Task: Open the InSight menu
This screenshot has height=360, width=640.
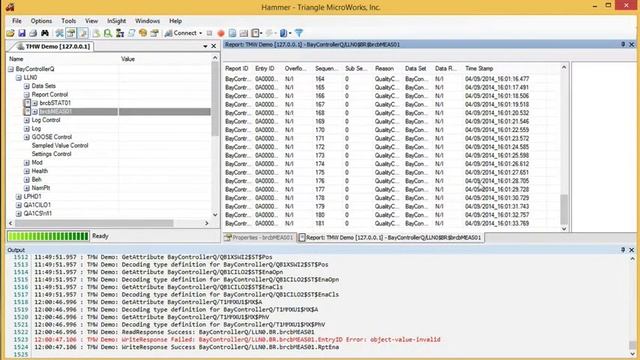Action: pyautogui.click(x=116, y=21)
